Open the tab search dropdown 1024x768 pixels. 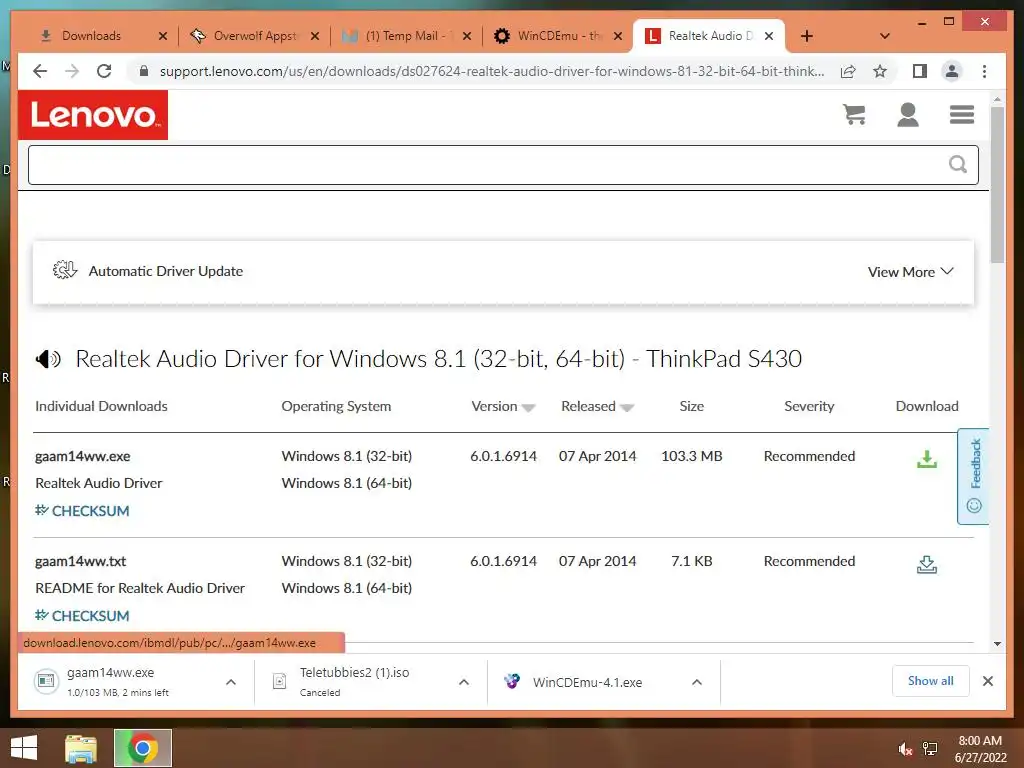tap(885, 36)
